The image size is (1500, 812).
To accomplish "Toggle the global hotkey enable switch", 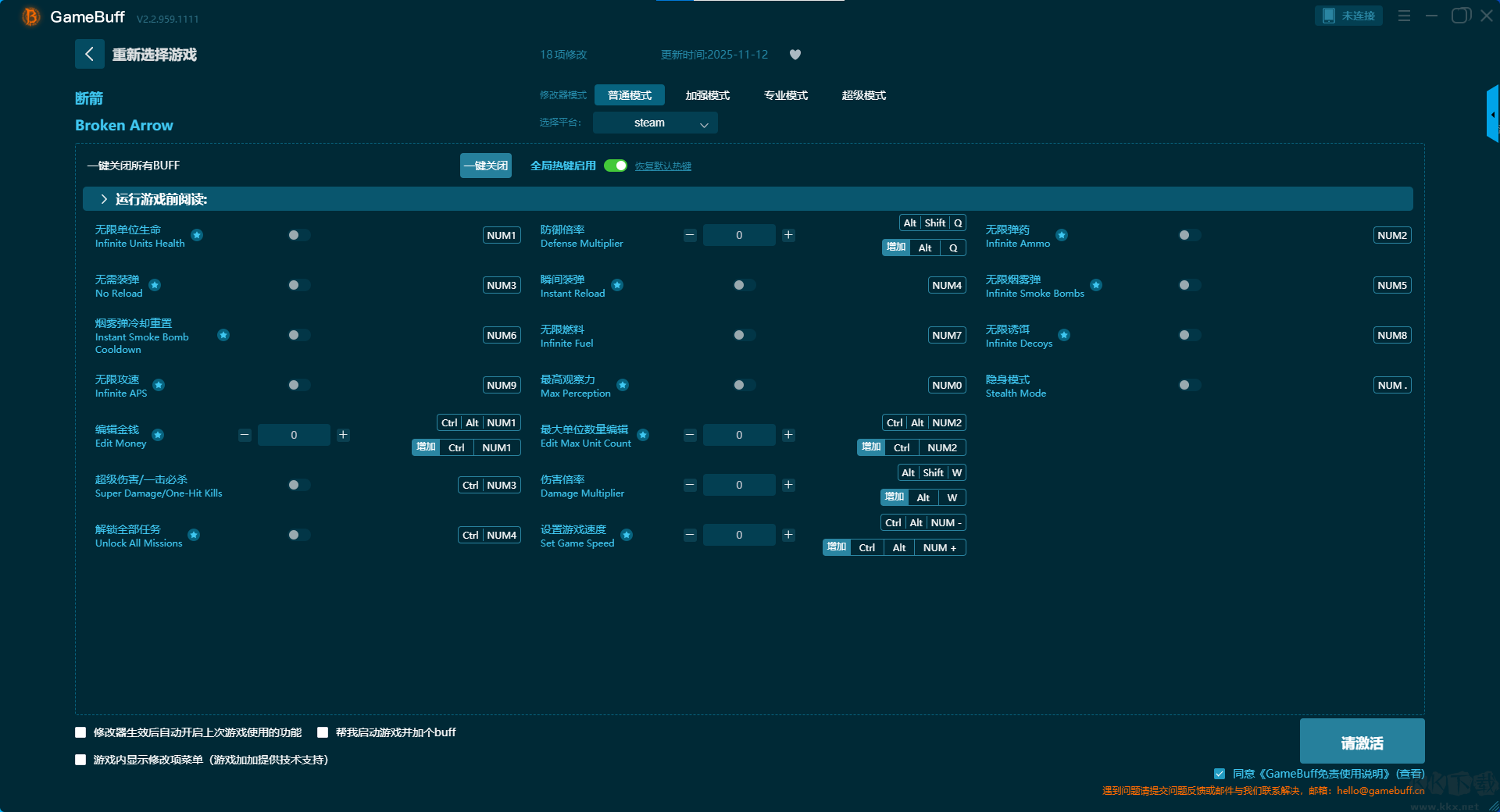I will [616, 166].
